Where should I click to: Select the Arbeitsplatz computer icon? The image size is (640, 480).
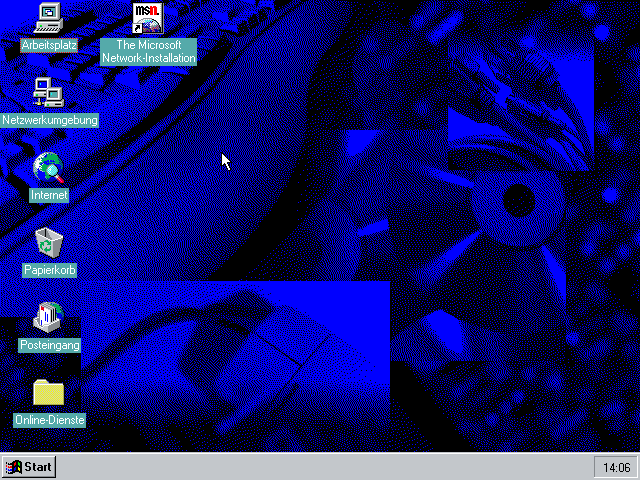click(x=48, y=17)
